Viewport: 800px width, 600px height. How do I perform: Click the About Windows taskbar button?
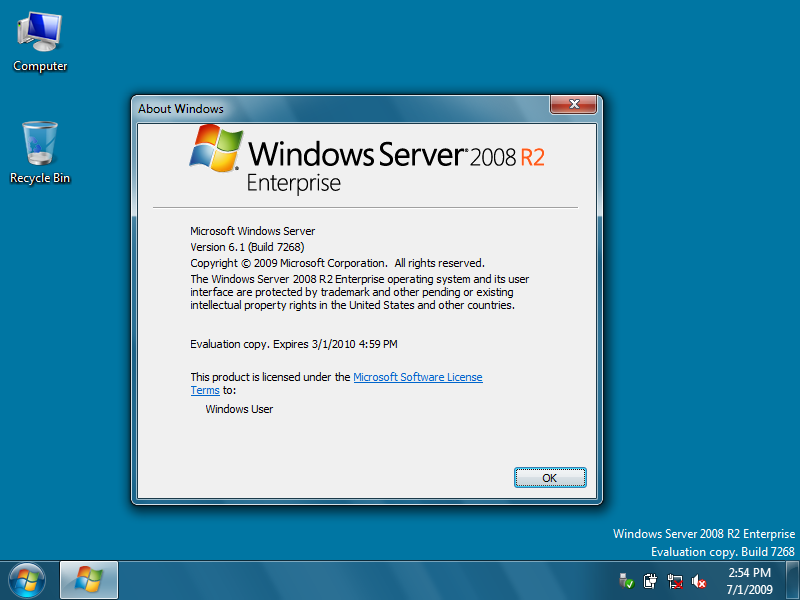(x=89, y=580)
